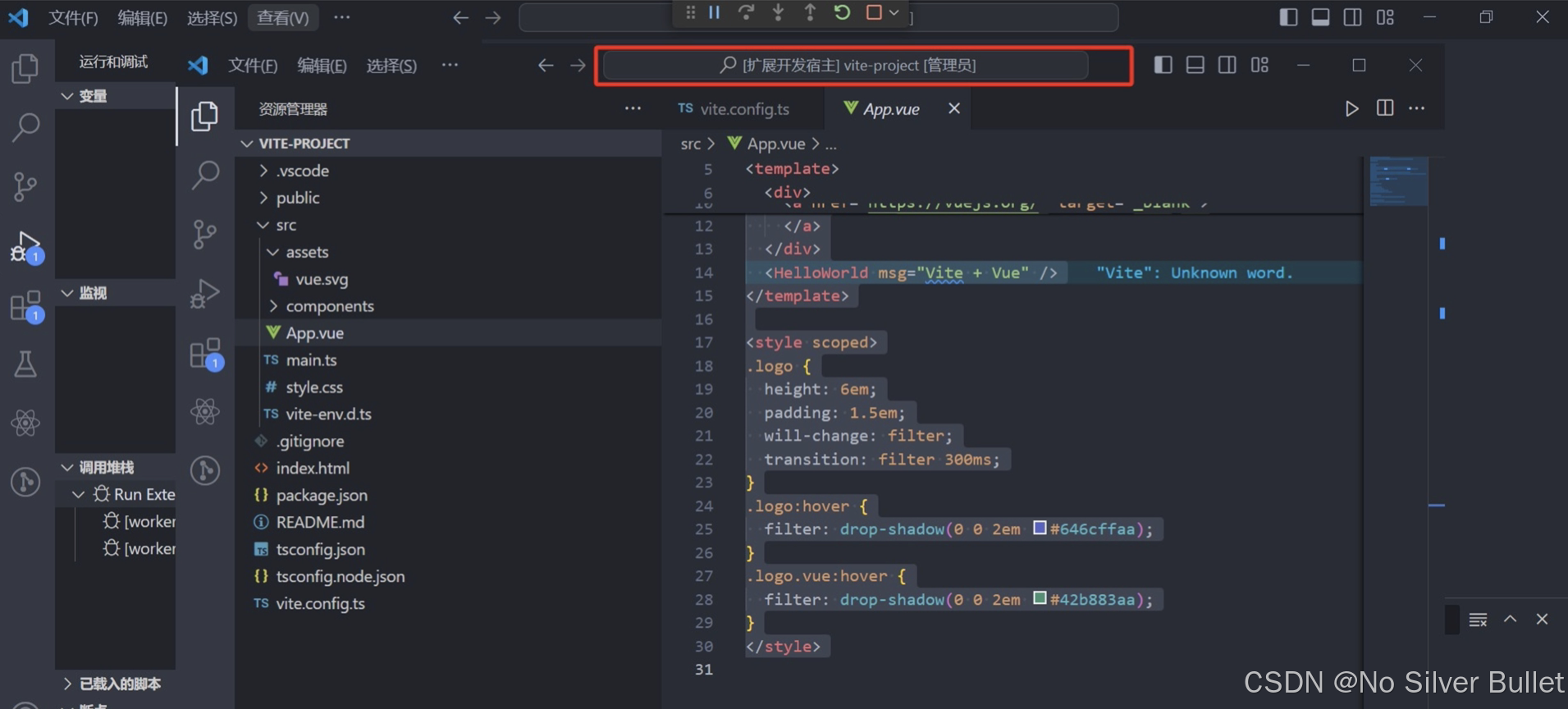Collapse the VITE-PROJECT root folder
The width and height of the screenshot is (1568, 709).
tap(247, 144)
